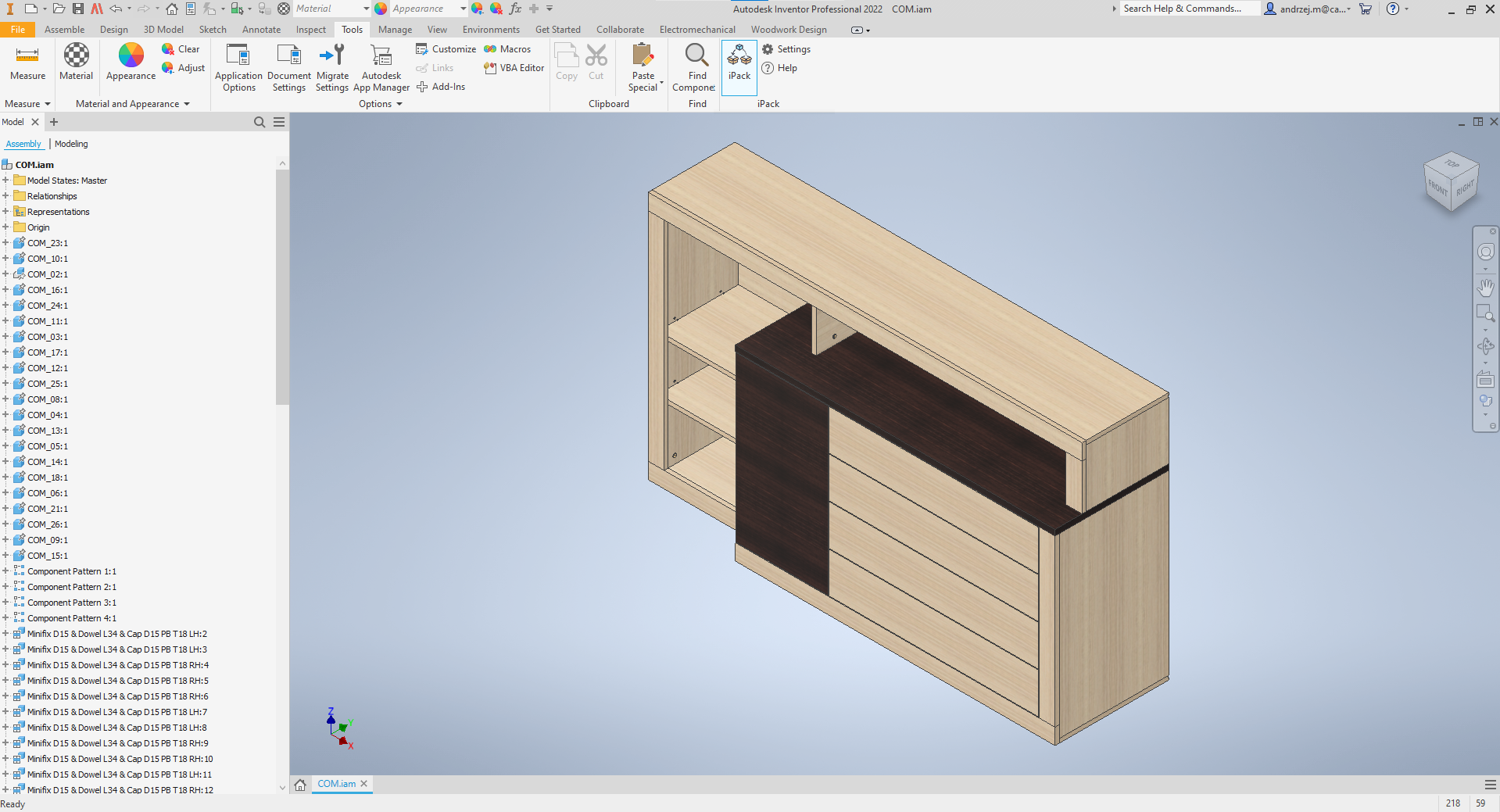The width and height of the screenshot is (1500, 812).
Task: Switch browser to Modeling view
Action: (x=71, y=144)
